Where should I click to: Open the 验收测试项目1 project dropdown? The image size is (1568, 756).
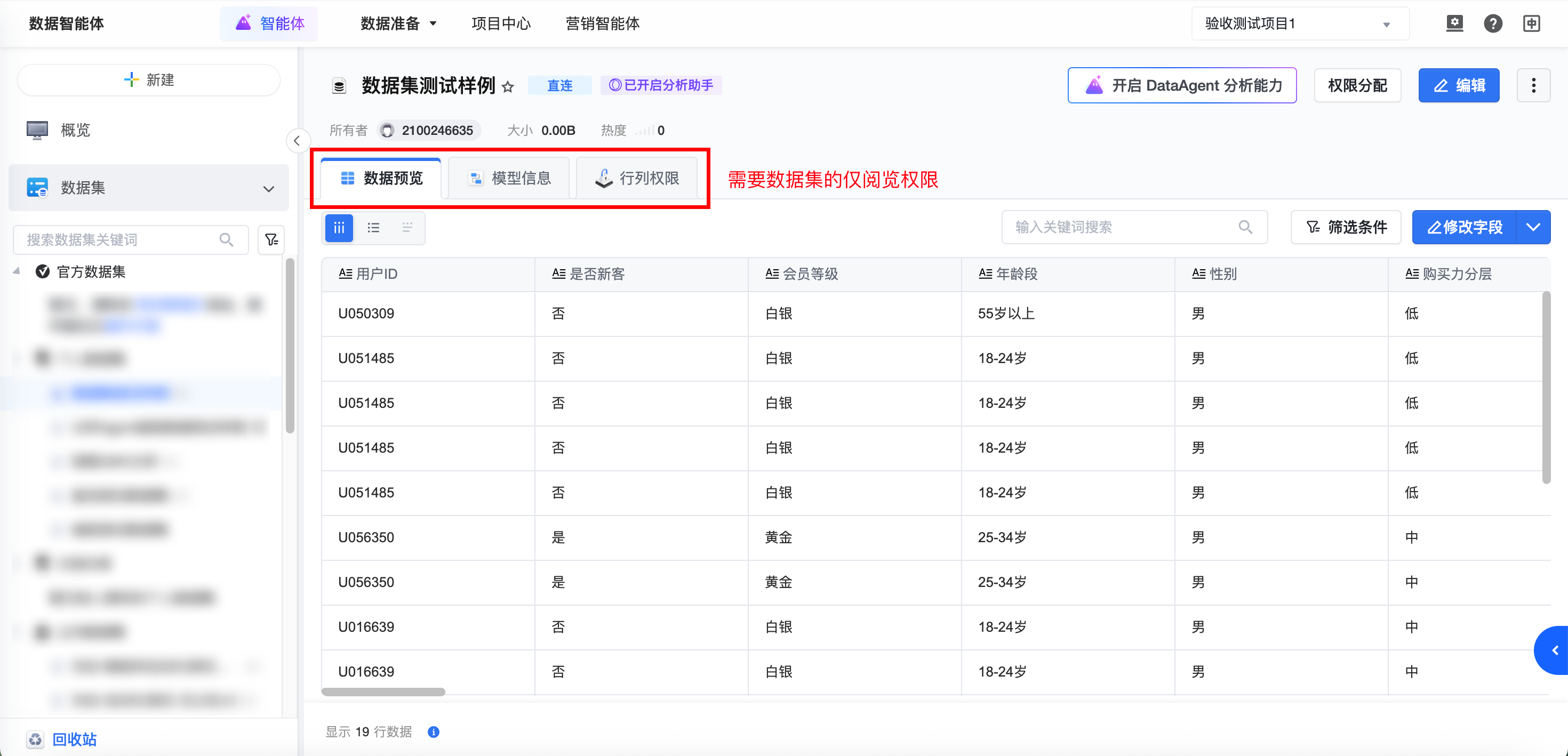[1300, 24]
